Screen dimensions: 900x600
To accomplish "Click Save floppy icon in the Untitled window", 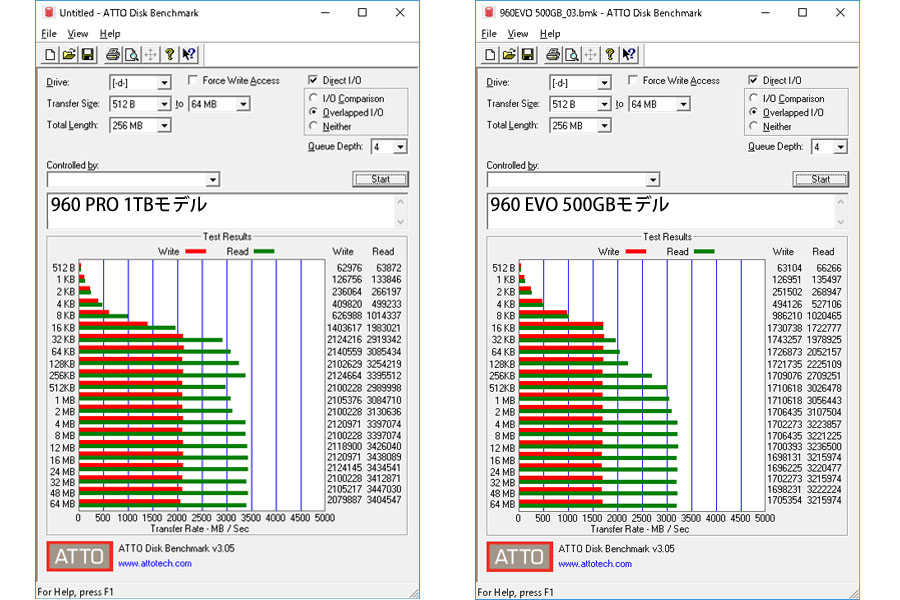I will point(87,54).
